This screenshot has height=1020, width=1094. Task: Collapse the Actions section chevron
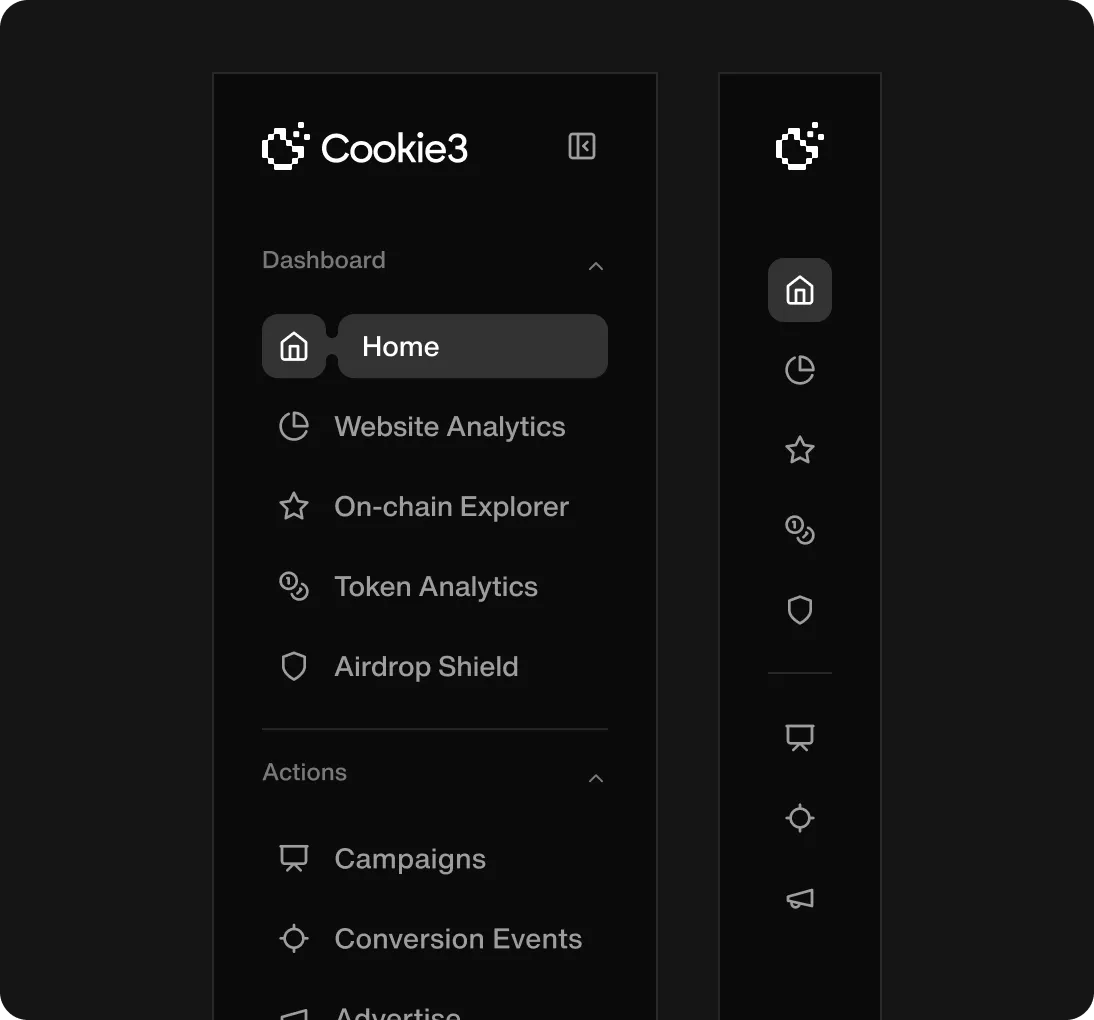[596, 778]
